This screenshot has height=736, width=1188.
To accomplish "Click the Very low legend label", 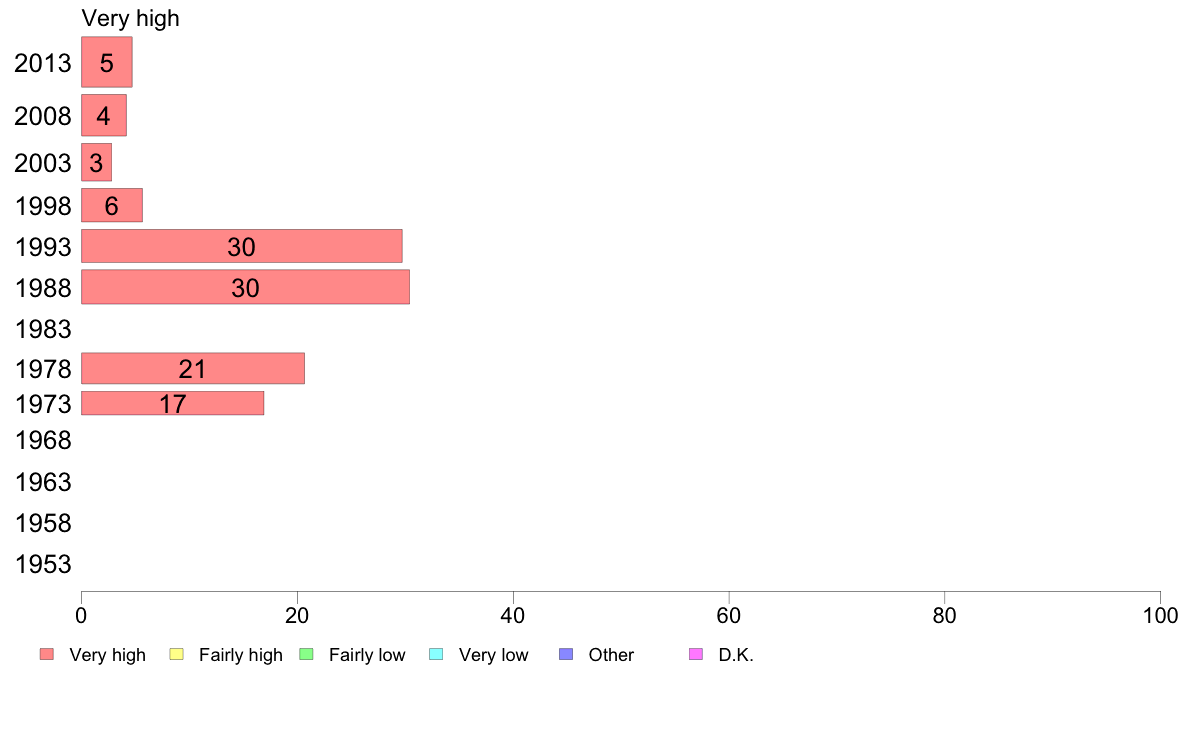I will coord(493,655).
